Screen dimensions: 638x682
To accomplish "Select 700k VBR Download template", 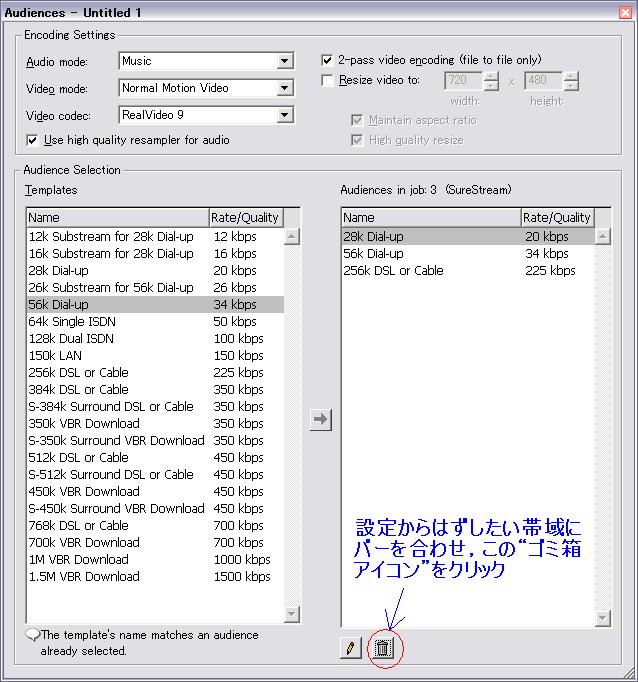I will coord(155,542).
